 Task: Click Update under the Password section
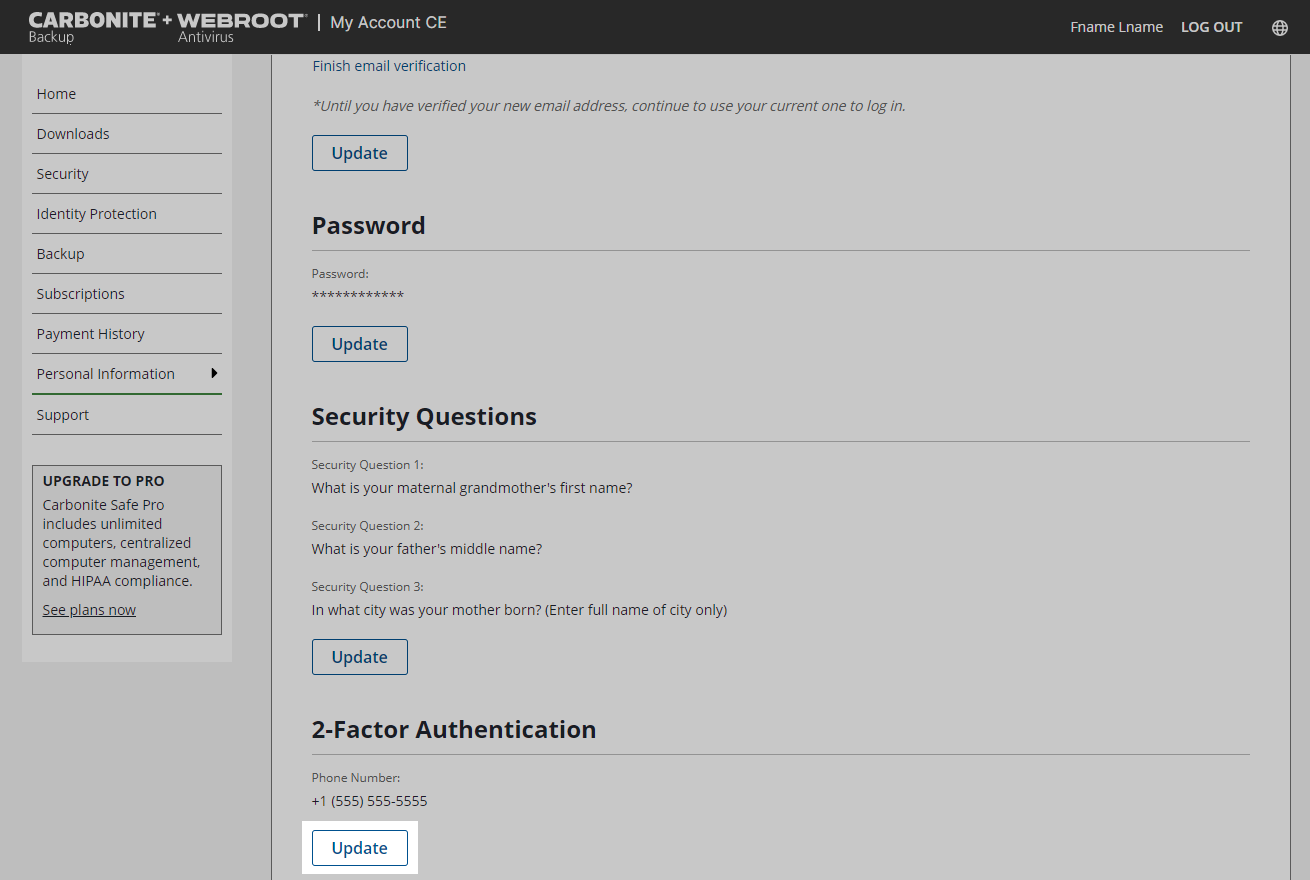[360, 344]
